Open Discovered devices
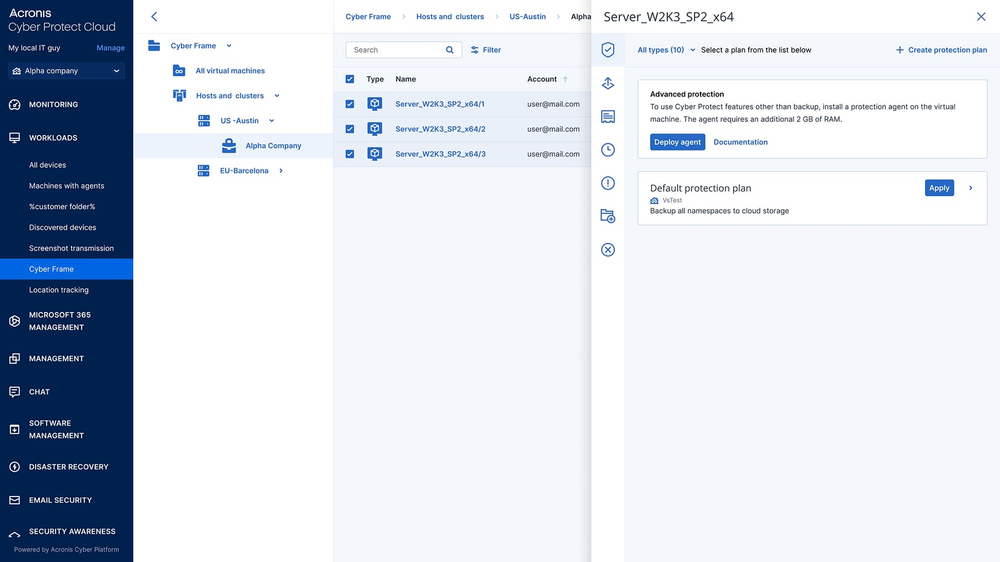The image size is (1000, 562). 62,227
